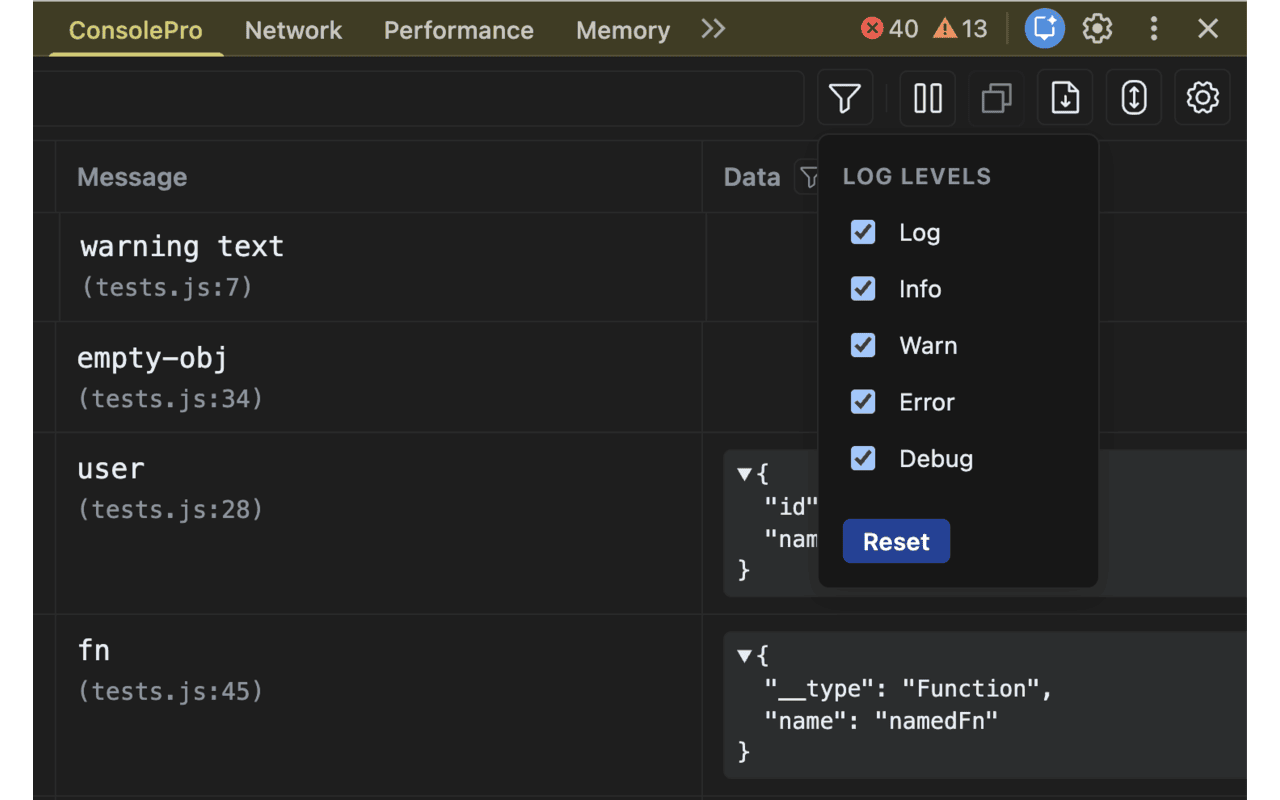Viewport: 1280px width, 800px height.
Task: Uncheck the Warn level checkbox
Action: tap(863, 345)
